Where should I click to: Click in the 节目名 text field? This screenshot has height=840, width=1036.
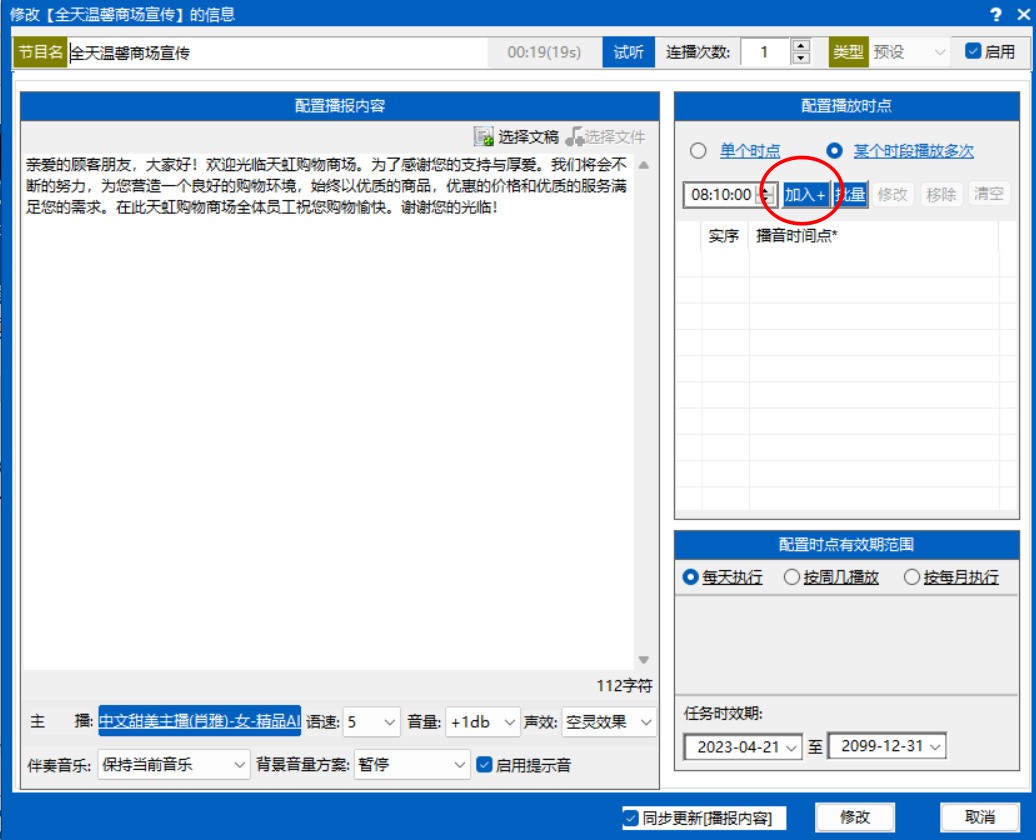tap(280, 53)
